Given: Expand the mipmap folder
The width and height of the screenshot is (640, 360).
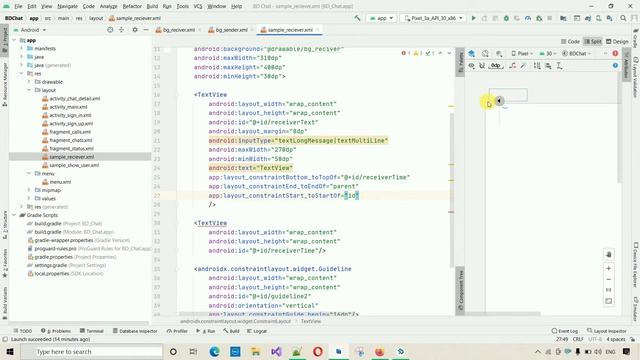Looking at the screenshot, I should 29,190.
